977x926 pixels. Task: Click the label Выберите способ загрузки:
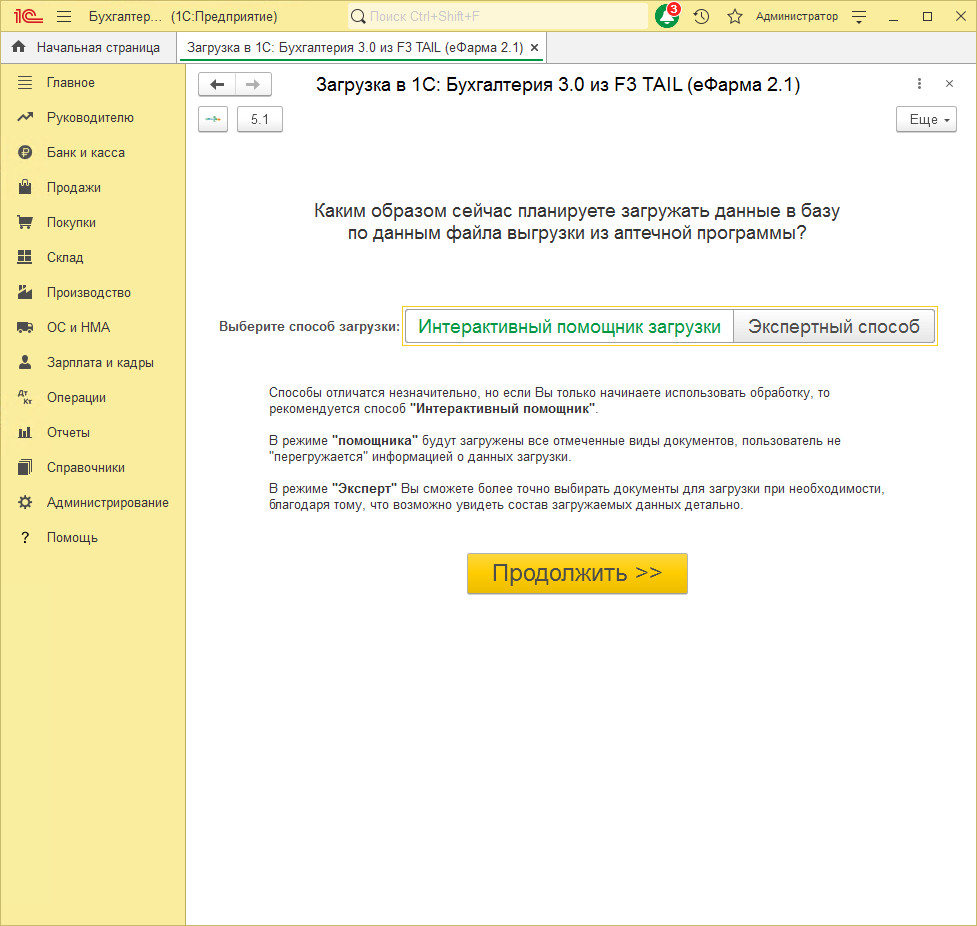309,327
